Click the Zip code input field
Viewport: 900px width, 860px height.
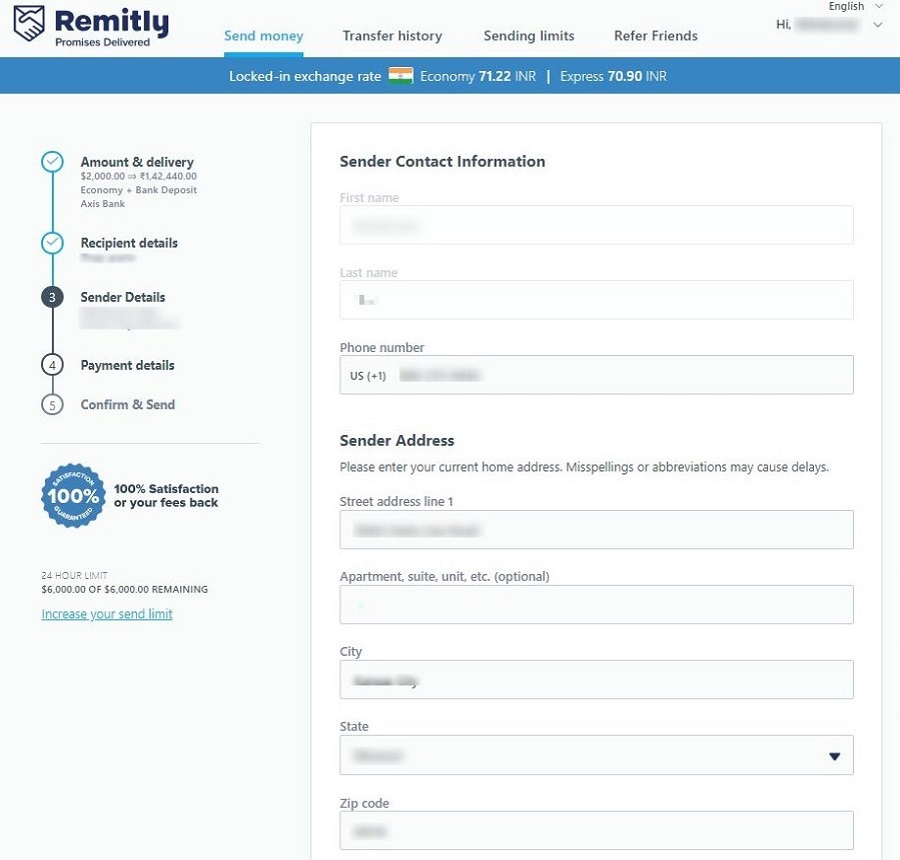(x=596, y=831)
